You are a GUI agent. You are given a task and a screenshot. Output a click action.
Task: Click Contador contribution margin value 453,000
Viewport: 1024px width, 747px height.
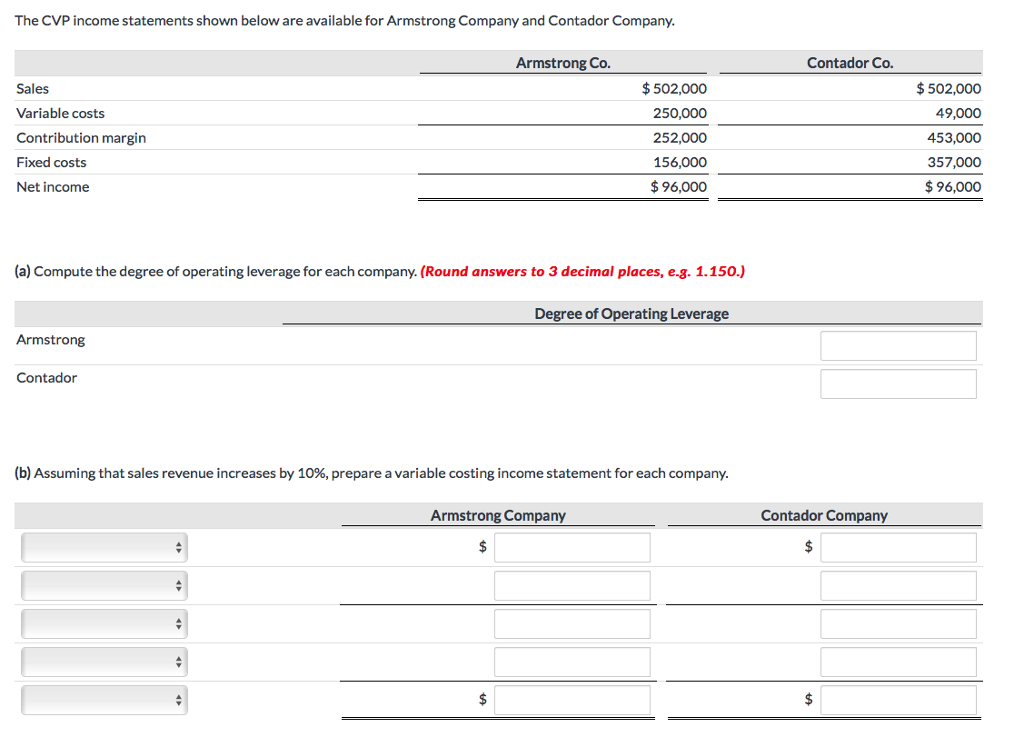954,138
